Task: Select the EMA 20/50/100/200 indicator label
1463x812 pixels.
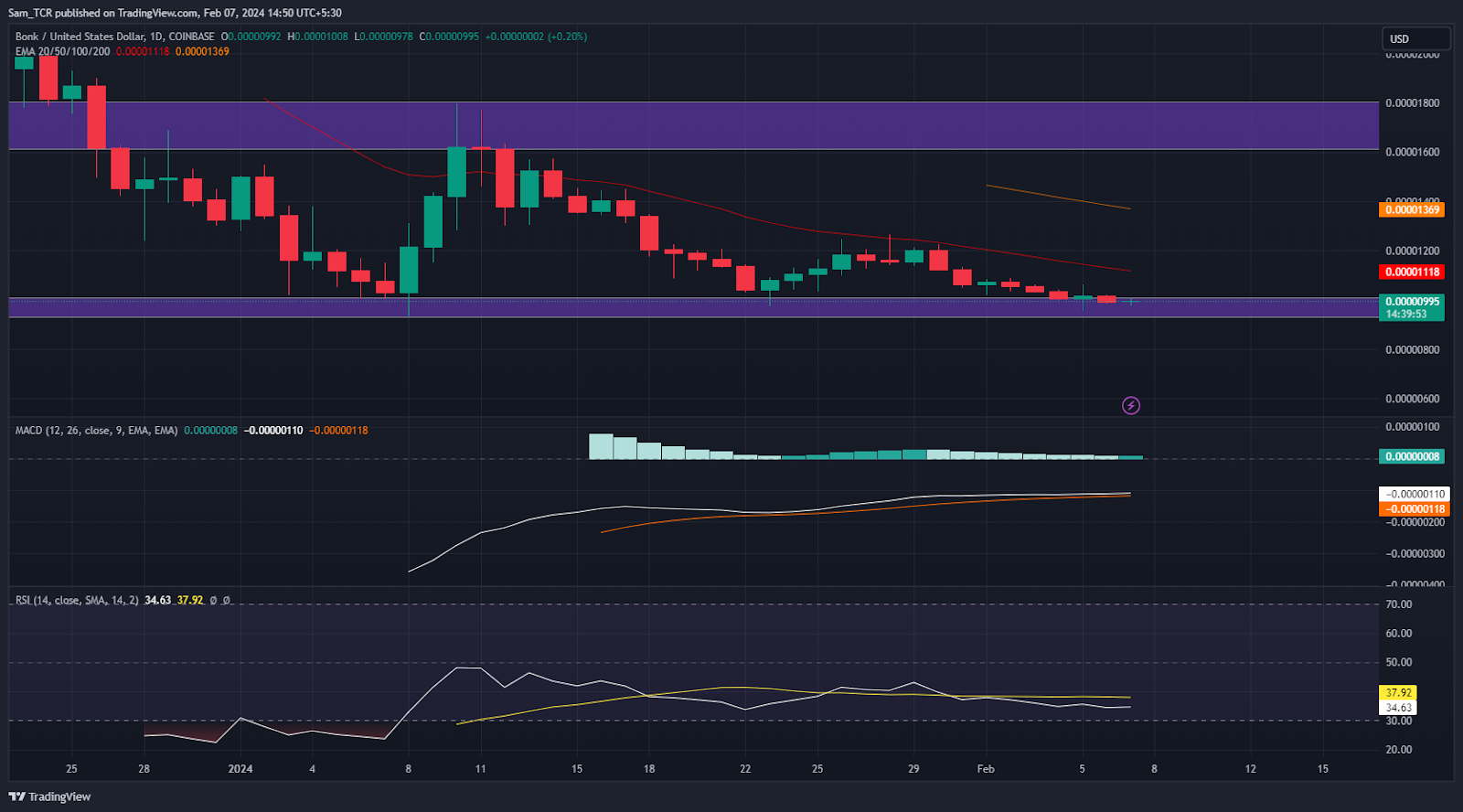Action: (x=62, y=51)
